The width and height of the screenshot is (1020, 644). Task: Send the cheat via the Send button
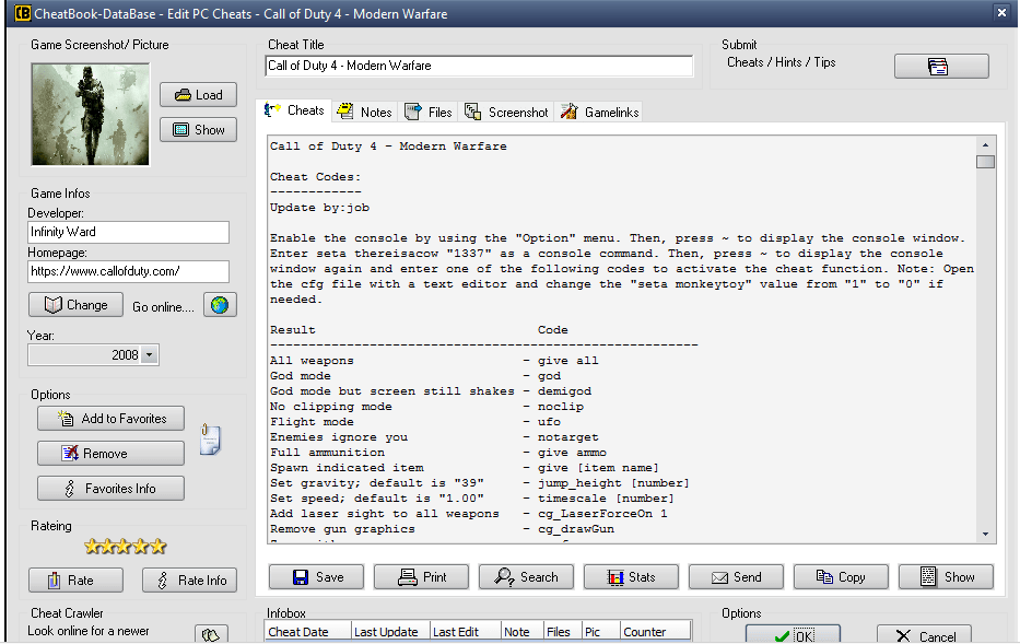coord(736,577)
